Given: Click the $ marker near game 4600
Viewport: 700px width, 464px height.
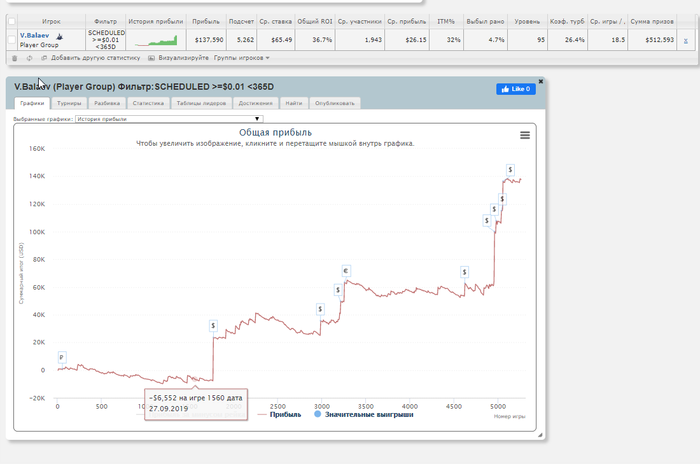Looking at the screenshot, I should point(464,272).
